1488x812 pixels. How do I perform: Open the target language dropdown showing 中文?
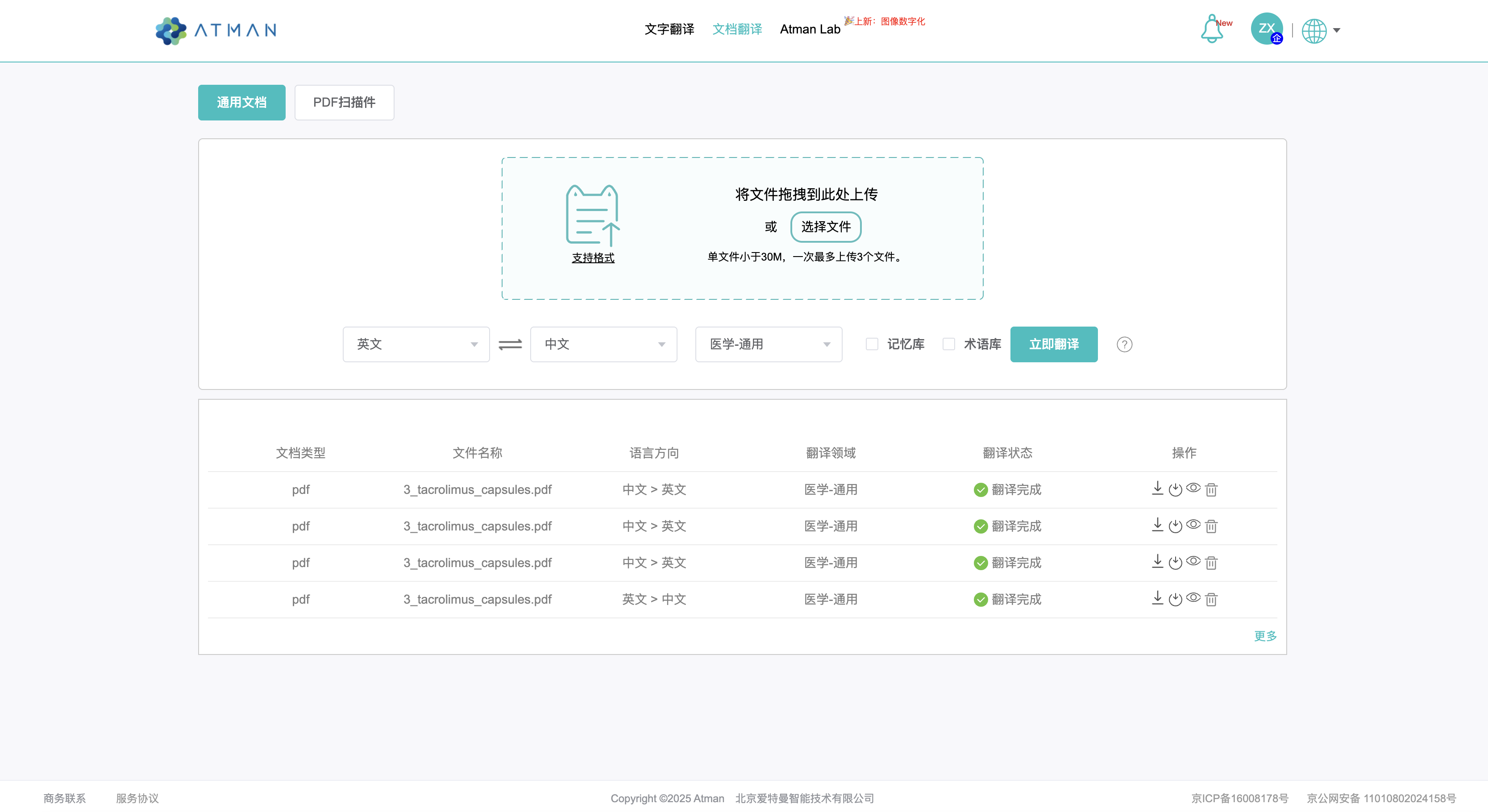point(603,344)
